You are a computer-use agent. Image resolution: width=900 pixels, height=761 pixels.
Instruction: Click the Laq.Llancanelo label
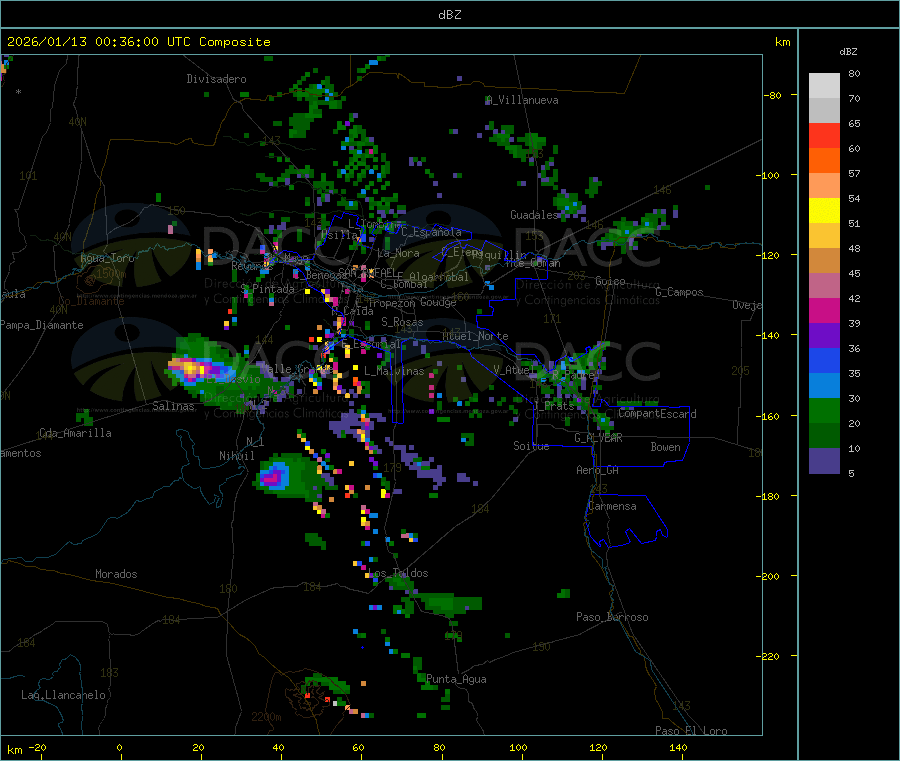(x=63, y=695)
